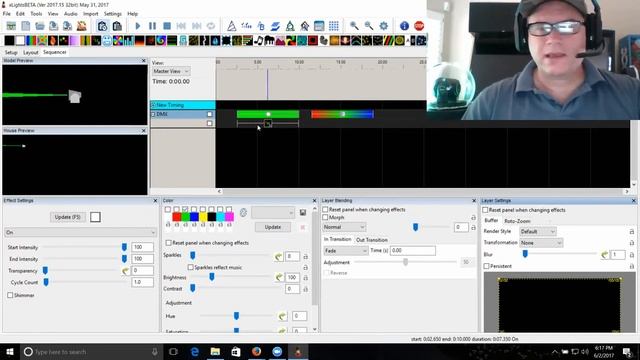Click the Brightness slider handle
640x360 pixels.
[212, 277]
